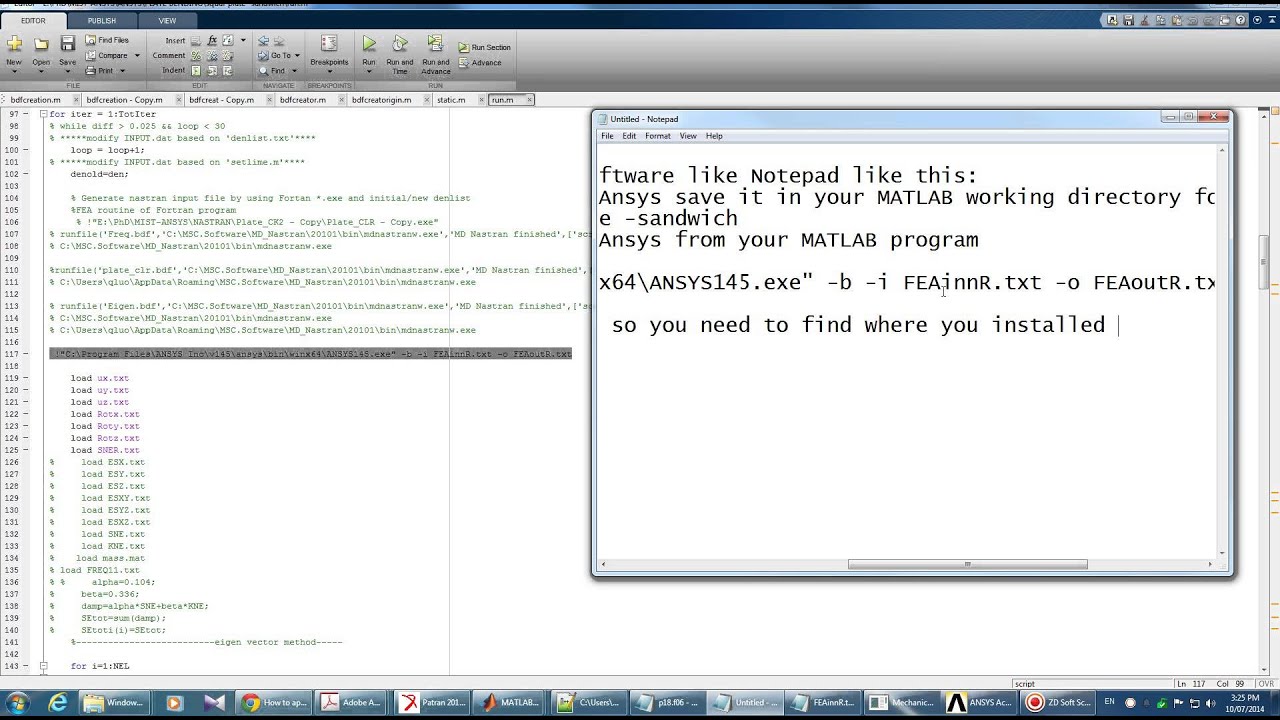Click the Uncomment lines icon
Viewport: 1280px width, 720px height.
[x=211, y=55]
